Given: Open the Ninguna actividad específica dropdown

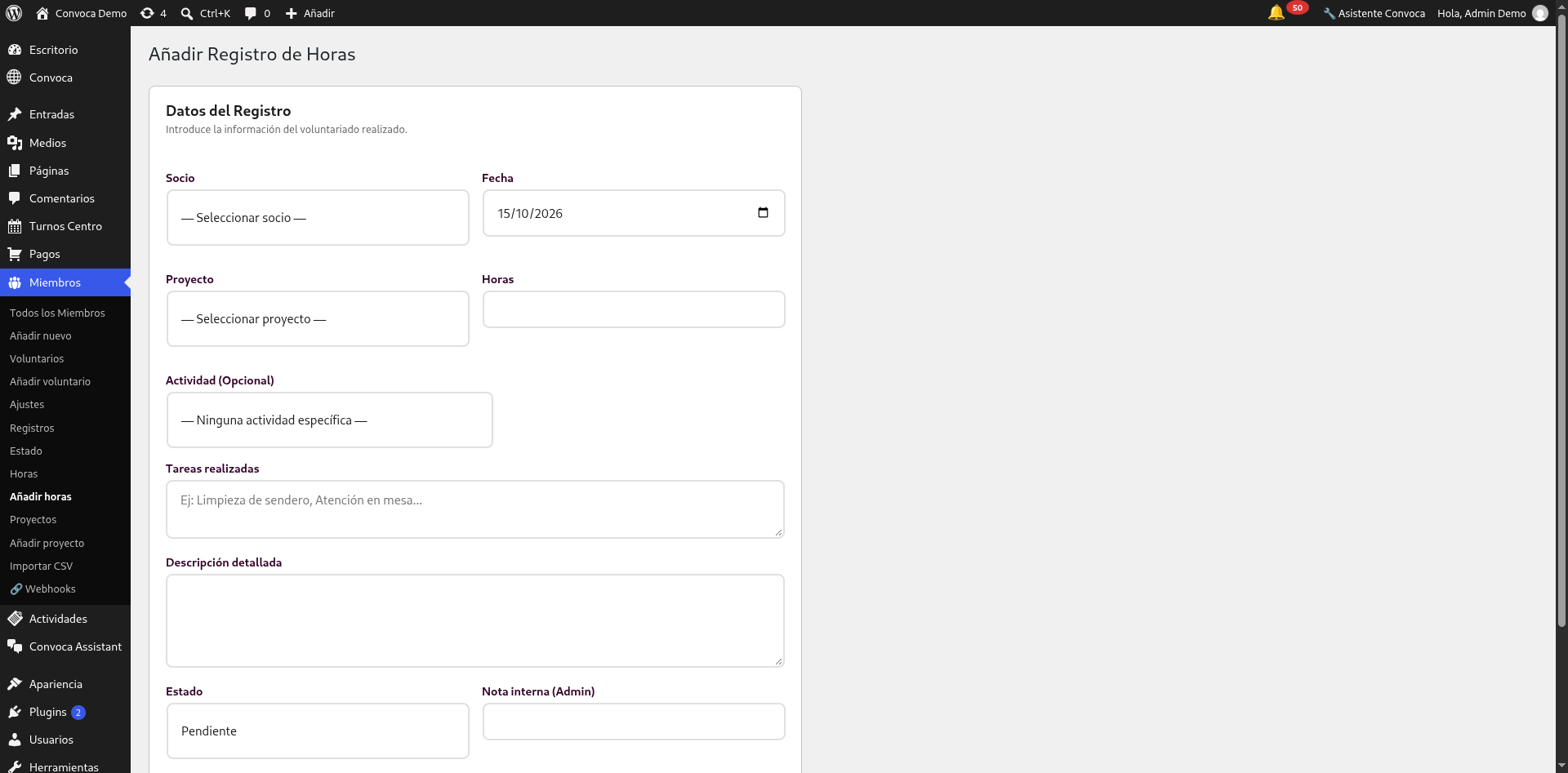Looking at the screenshot, I should 330,420.
